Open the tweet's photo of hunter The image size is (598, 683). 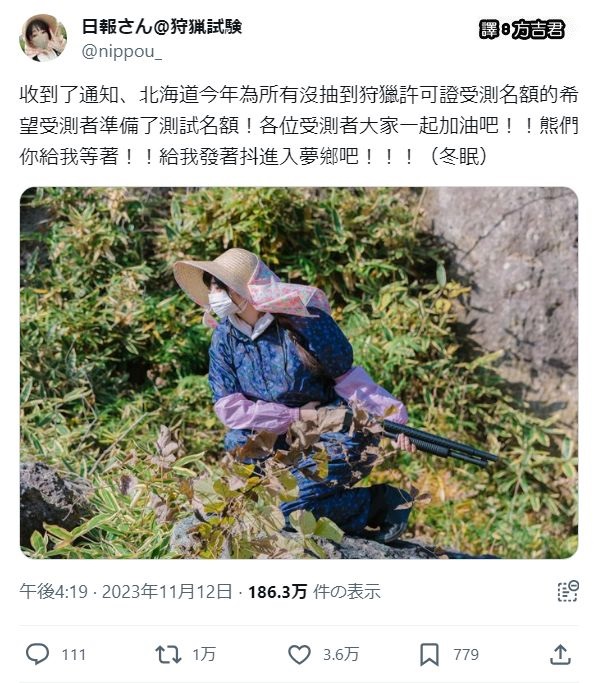(x=299, y=373)
